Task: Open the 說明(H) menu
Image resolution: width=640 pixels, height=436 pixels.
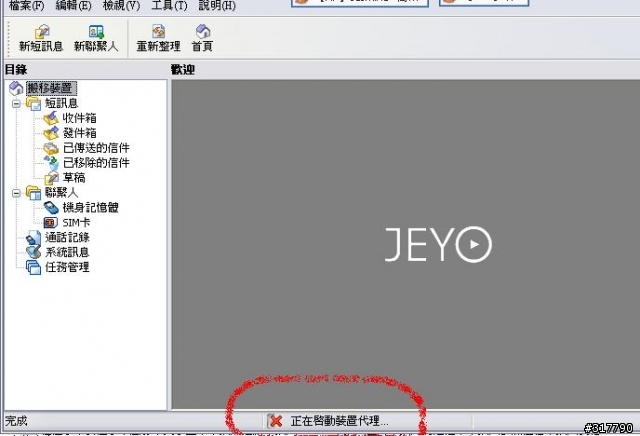Action: (x=217, y=6)
